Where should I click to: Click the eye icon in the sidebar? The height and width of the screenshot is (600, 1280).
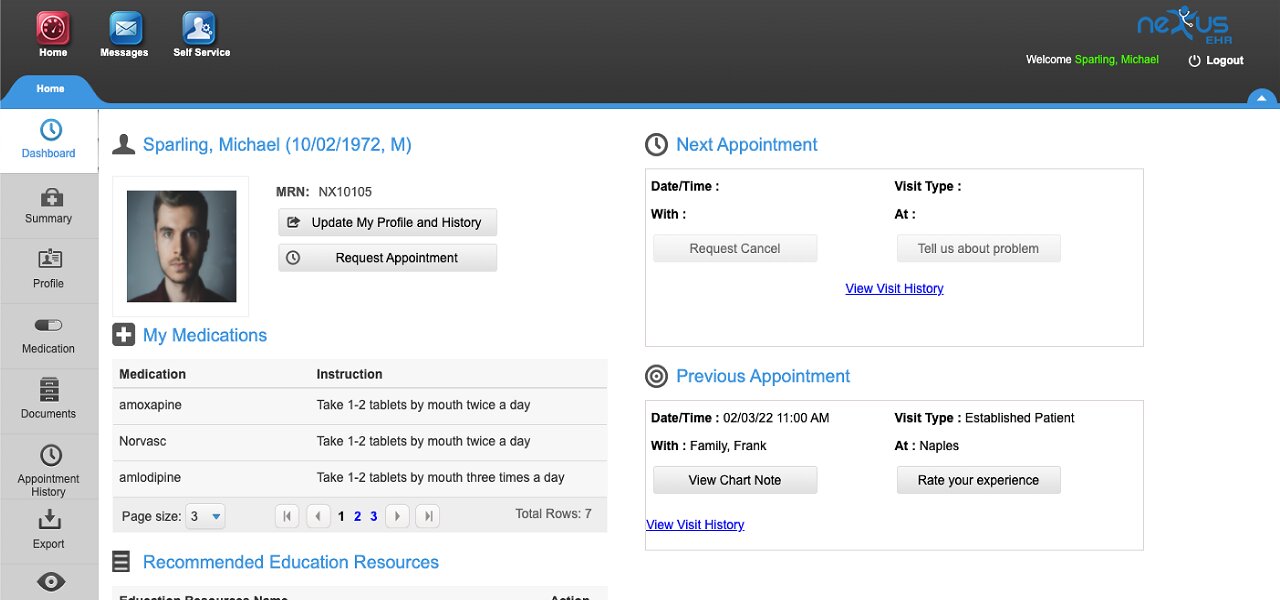50,582
